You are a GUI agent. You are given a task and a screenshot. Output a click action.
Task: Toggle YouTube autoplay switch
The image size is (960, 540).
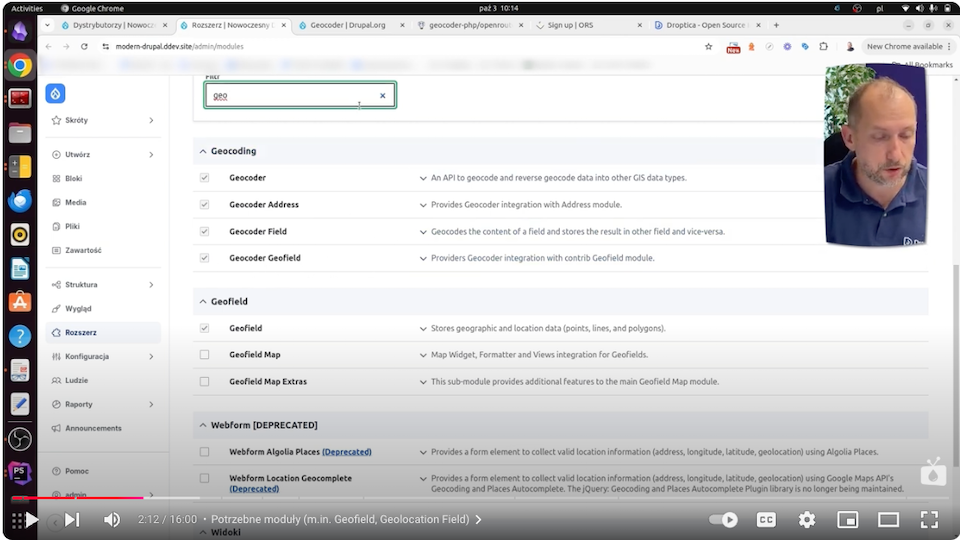click(723, 520)
